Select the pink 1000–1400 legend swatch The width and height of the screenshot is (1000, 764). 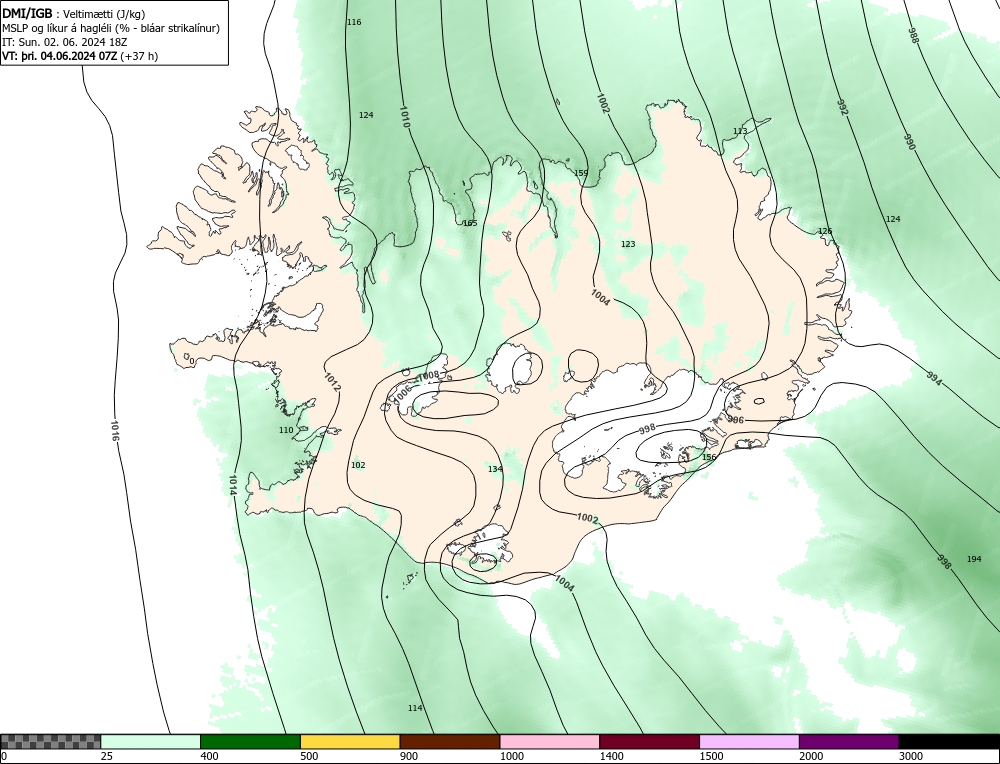pos(550,741)
